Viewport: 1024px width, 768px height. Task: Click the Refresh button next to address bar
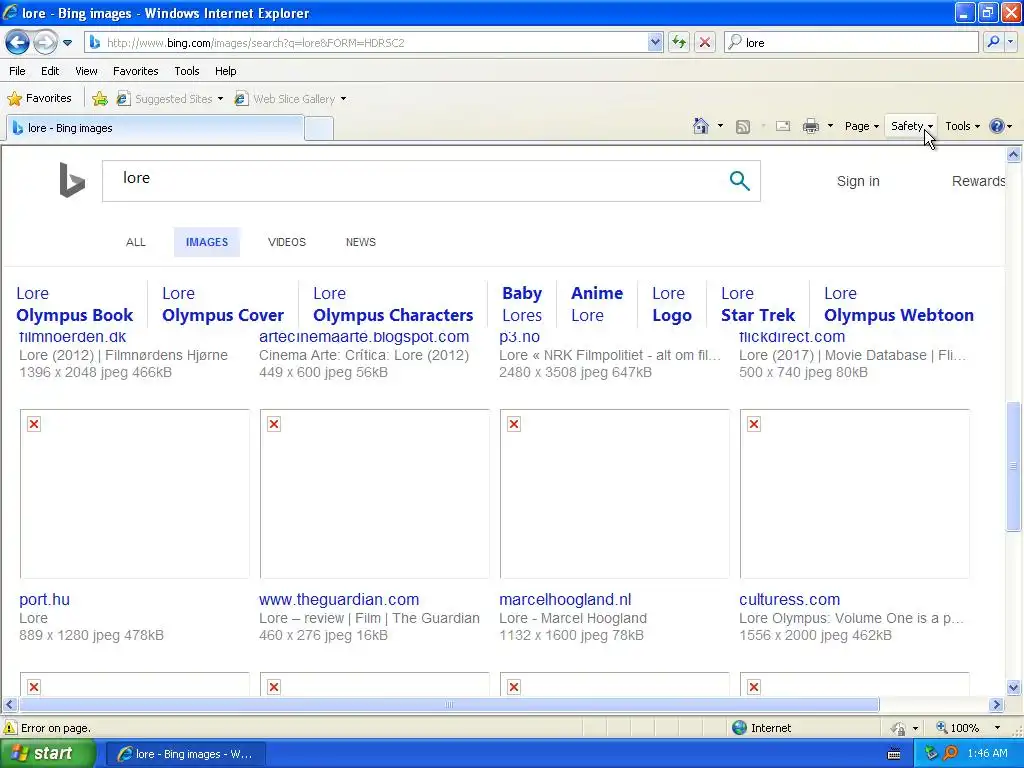pyautogui.click(x=679, y=42)
